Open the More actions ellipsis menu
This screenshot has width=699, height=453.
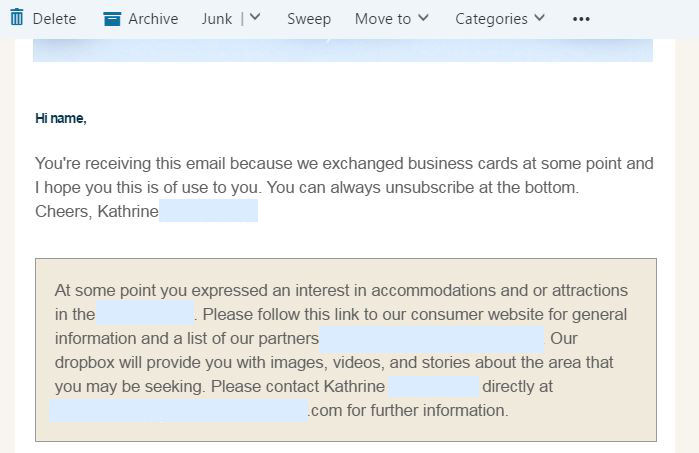coord(581,19)
